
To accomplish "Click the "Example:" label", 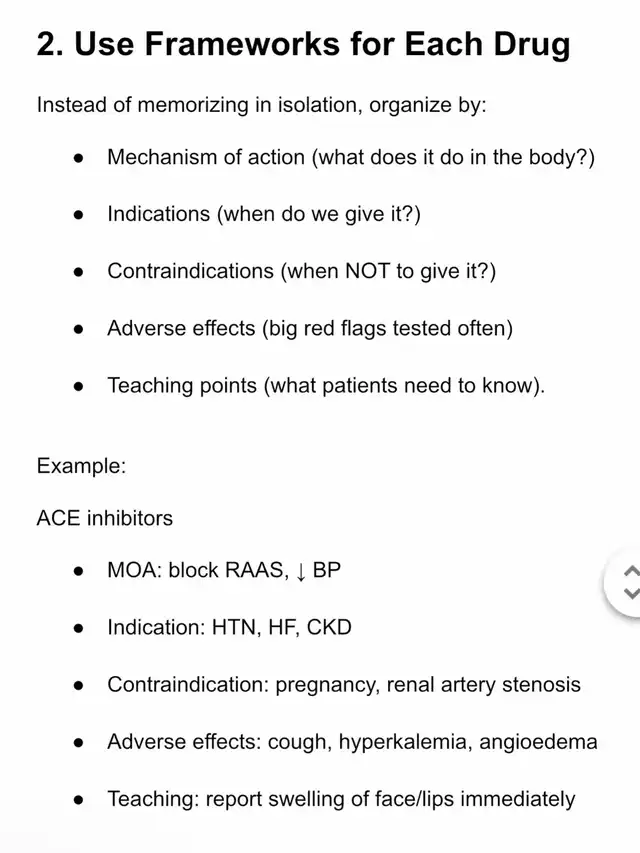I will coord(81,465).
